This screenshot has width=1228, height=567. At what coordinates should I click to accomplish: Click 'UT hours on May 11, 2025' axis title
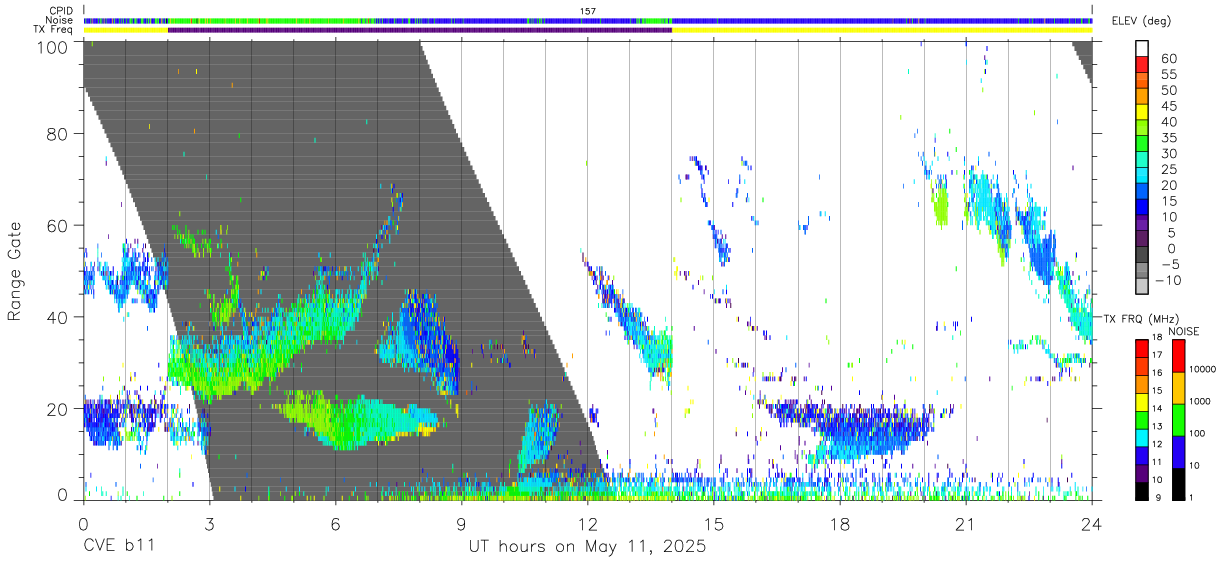(588, 547)
